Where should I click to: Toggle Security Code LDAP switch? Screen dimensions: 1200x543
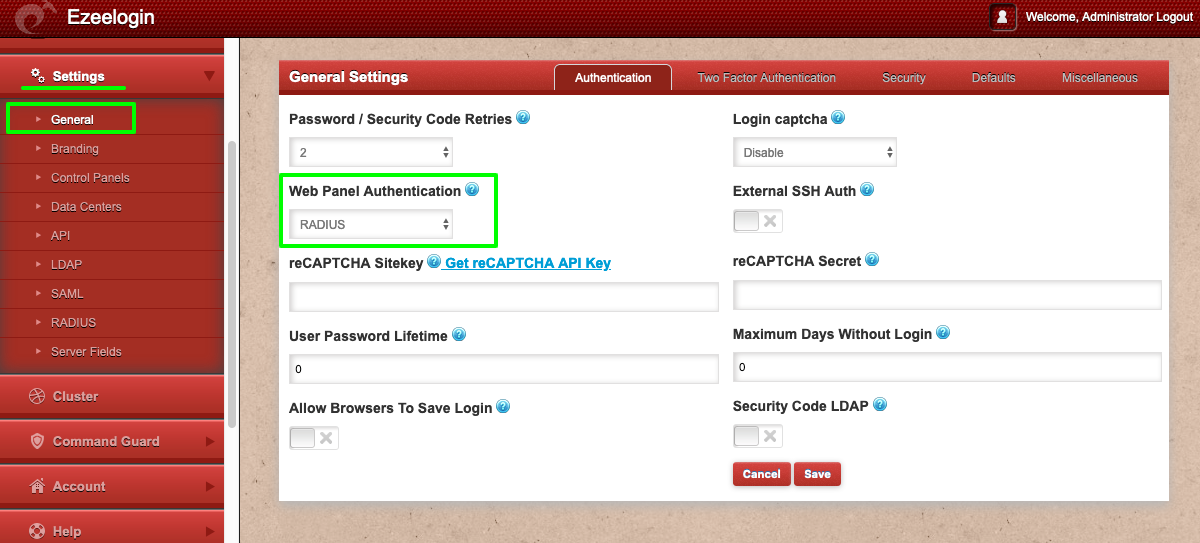click(x=758, y=436)
